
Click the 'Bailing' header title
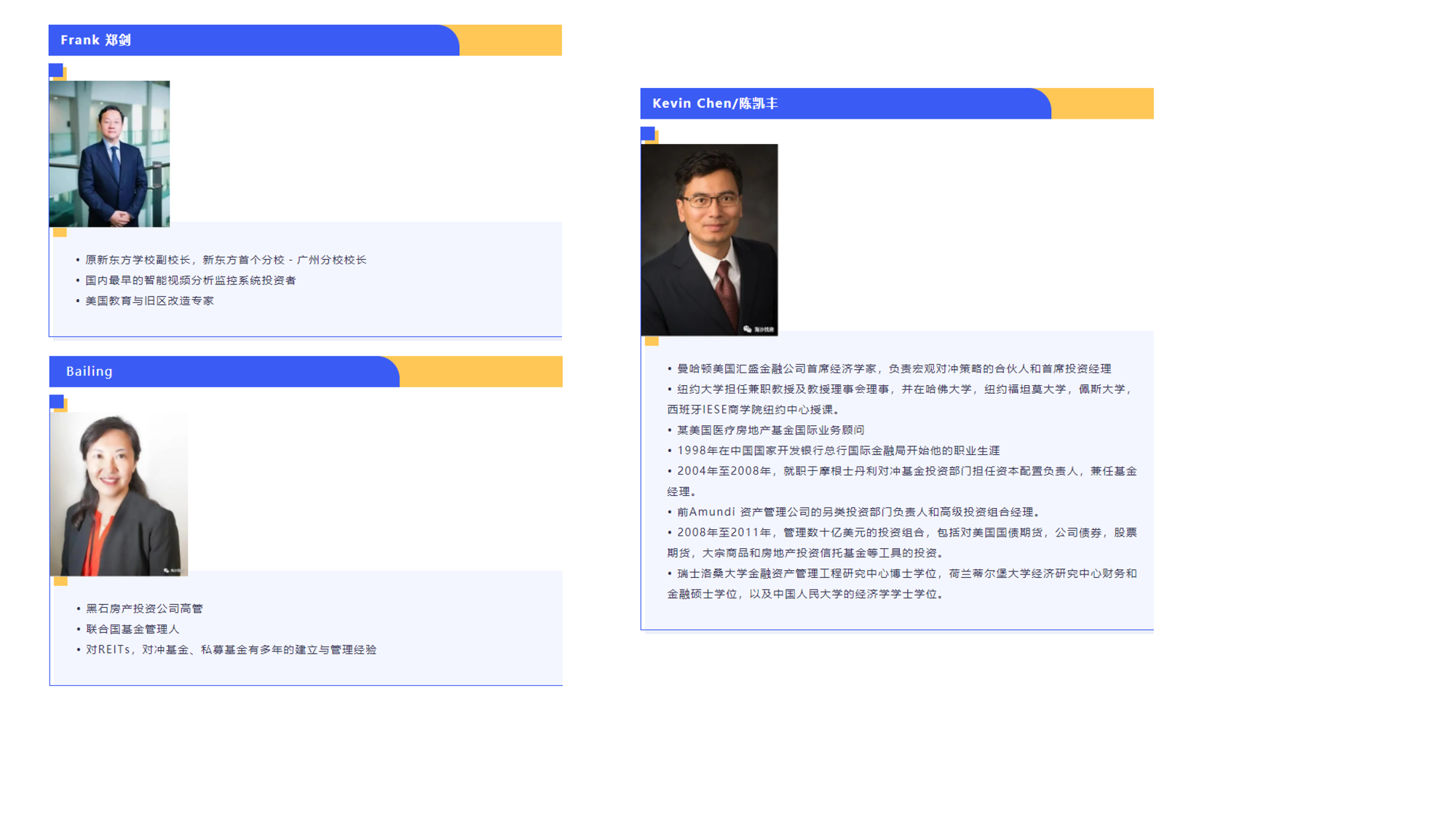(90, 371)
